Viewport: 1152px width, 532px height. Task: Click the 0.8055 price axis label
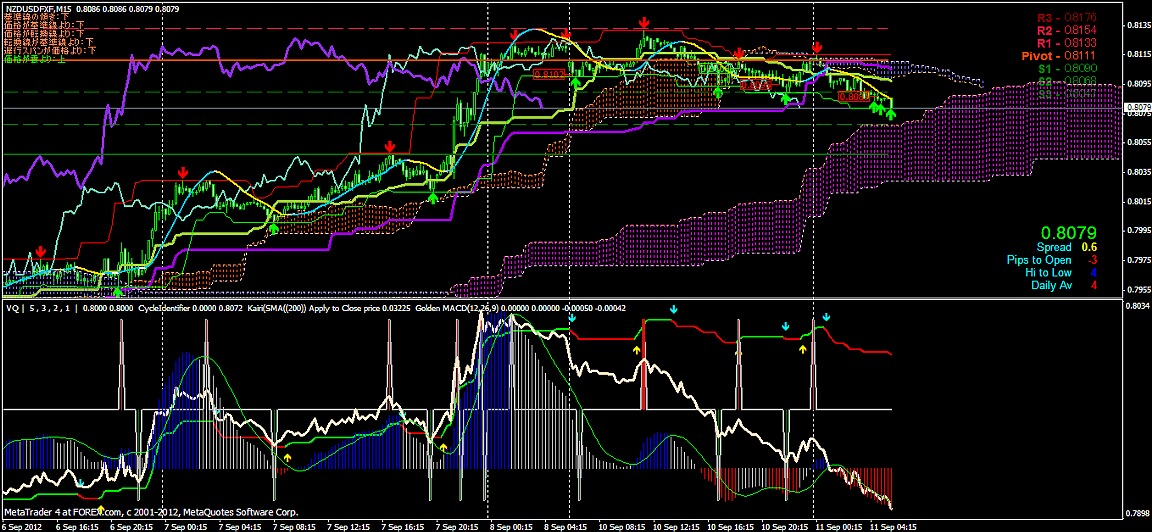1137,142
